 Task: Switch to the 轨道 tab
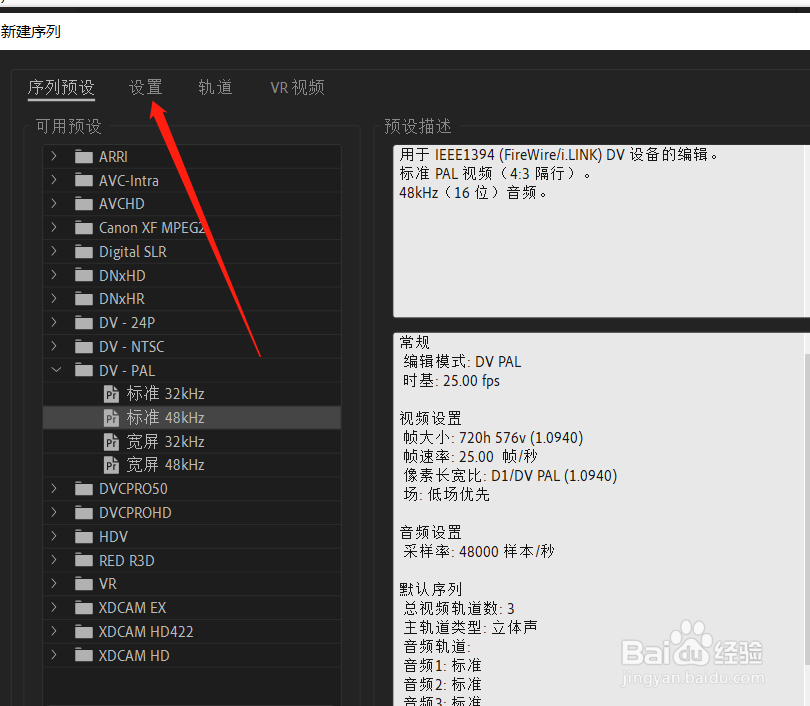[x=215, y=87]
